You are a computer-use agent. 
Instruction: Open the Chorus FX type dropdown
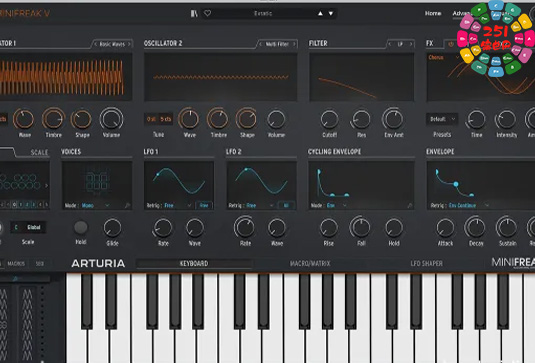point(444,57)
